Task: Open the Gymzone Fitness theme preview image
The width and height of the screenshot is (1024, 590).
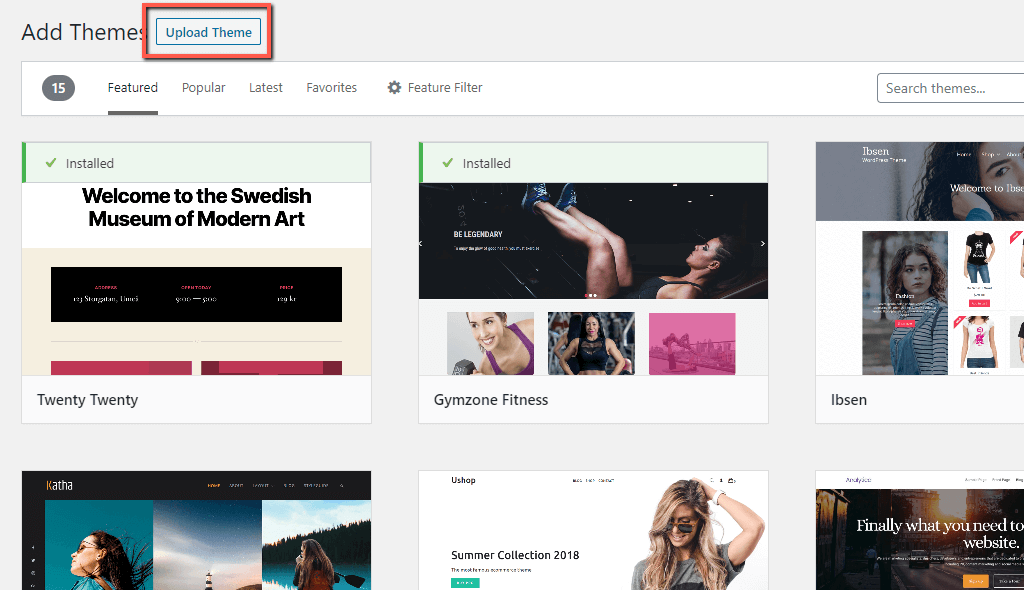Action: [593, 279]
